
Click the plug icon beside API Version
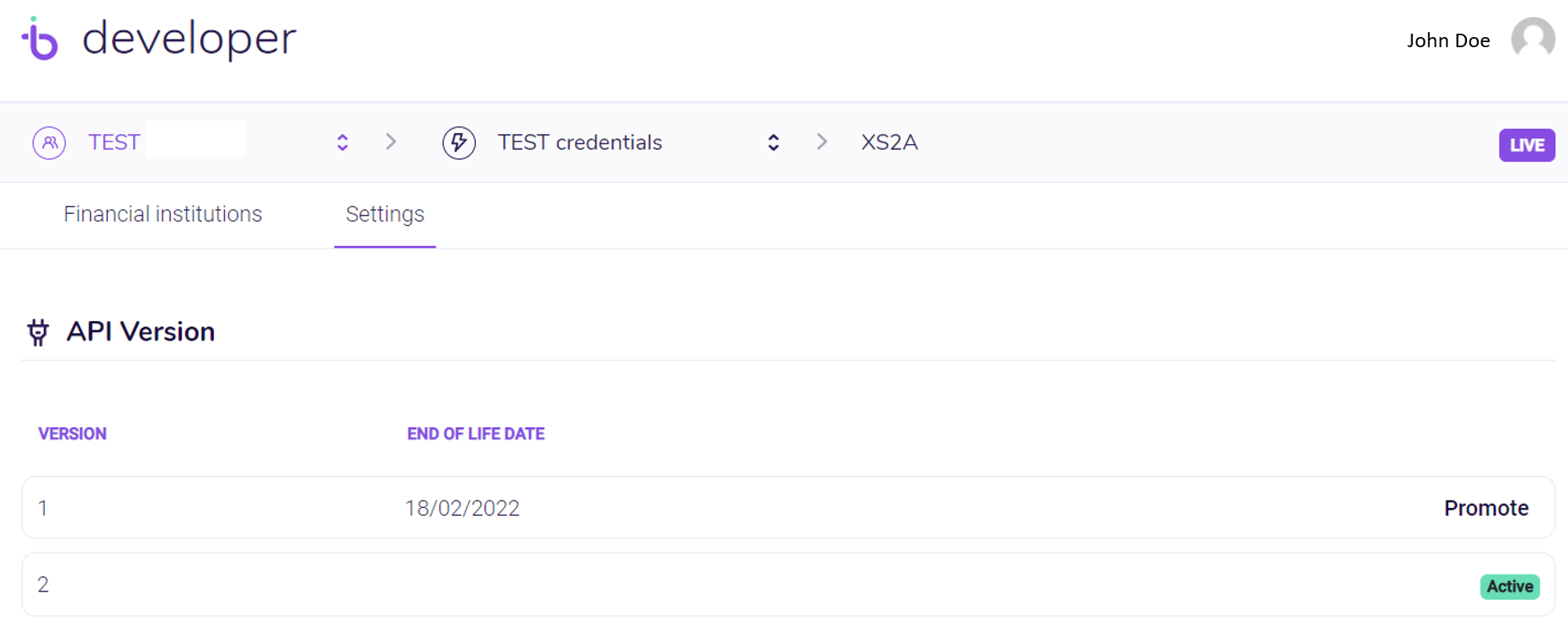pos(38,332)
